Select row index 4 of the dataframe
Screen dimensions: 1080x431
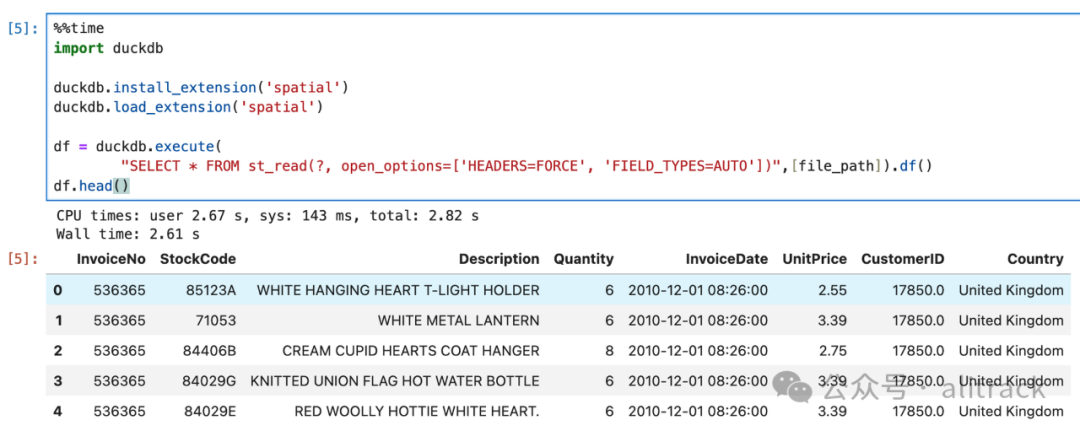[x=58, y=411]
